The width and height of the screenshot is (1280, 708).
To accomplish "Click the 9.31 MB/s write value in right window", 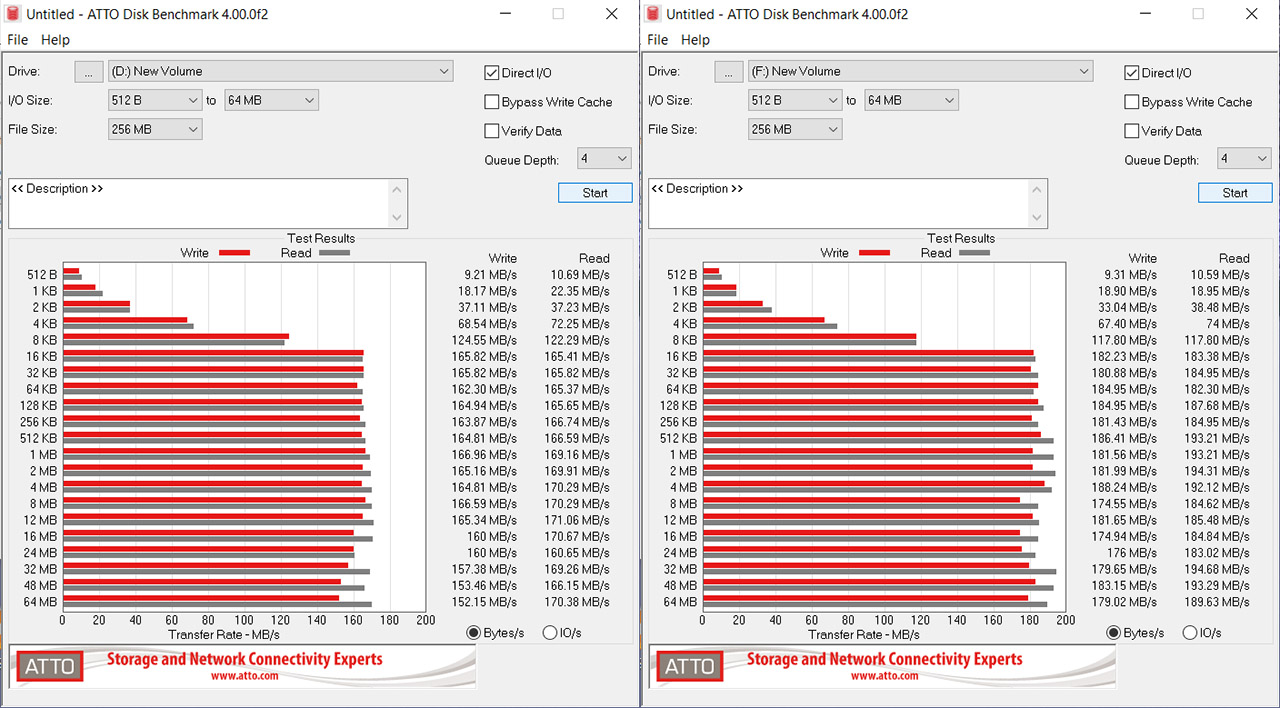I will point(1131,275).
